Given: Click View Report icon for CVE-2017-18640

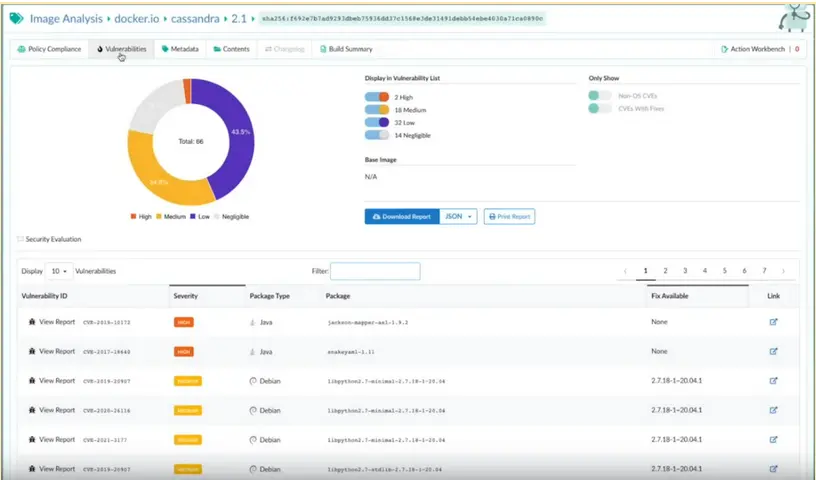Looking at the screenshot, I should click(32, 351).
